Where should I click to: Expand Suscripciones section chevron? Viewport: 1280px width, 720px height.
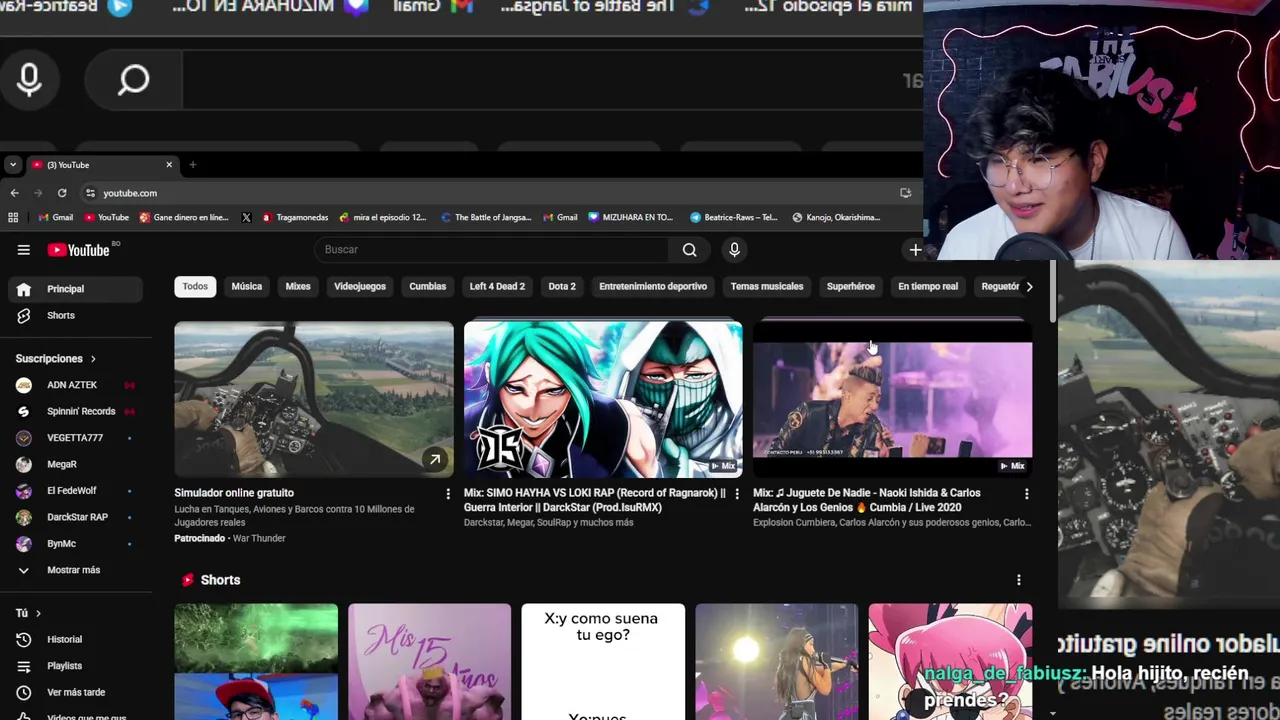(93, 359)
